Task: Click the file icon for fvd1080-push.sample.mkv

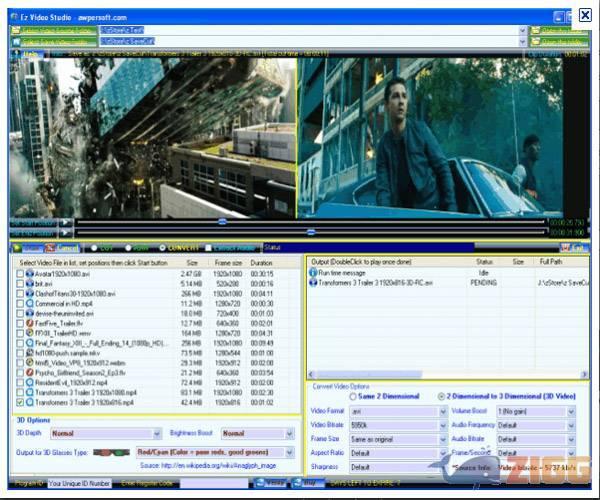Action: (29, 353)
